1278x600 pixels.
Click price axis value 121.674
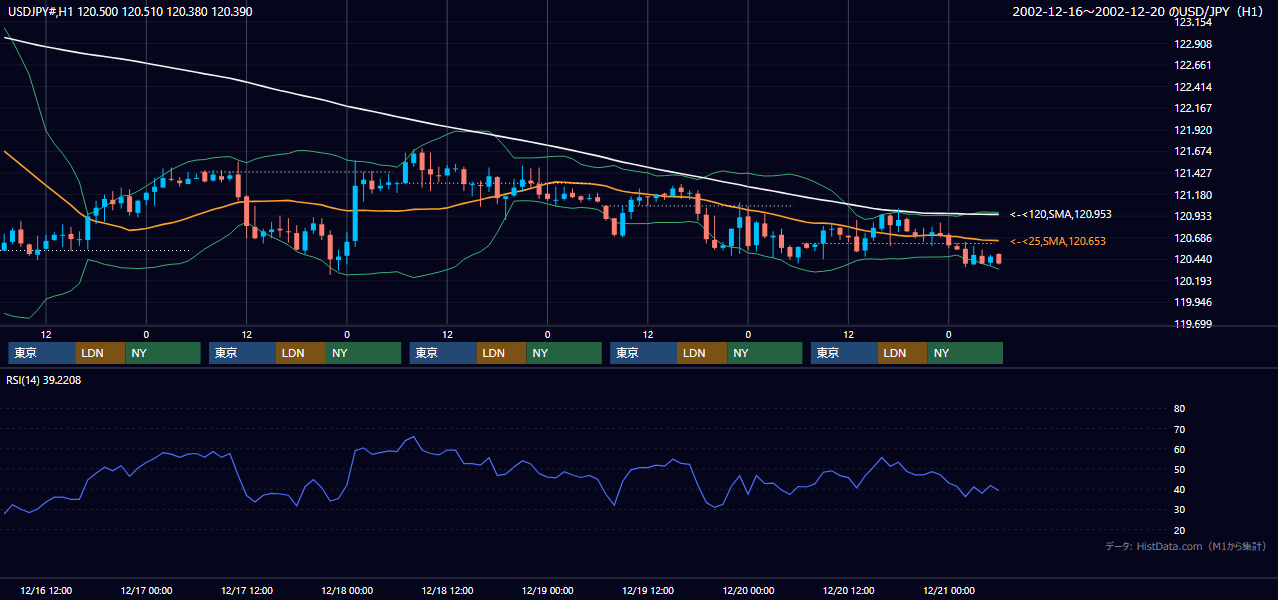1193,152
